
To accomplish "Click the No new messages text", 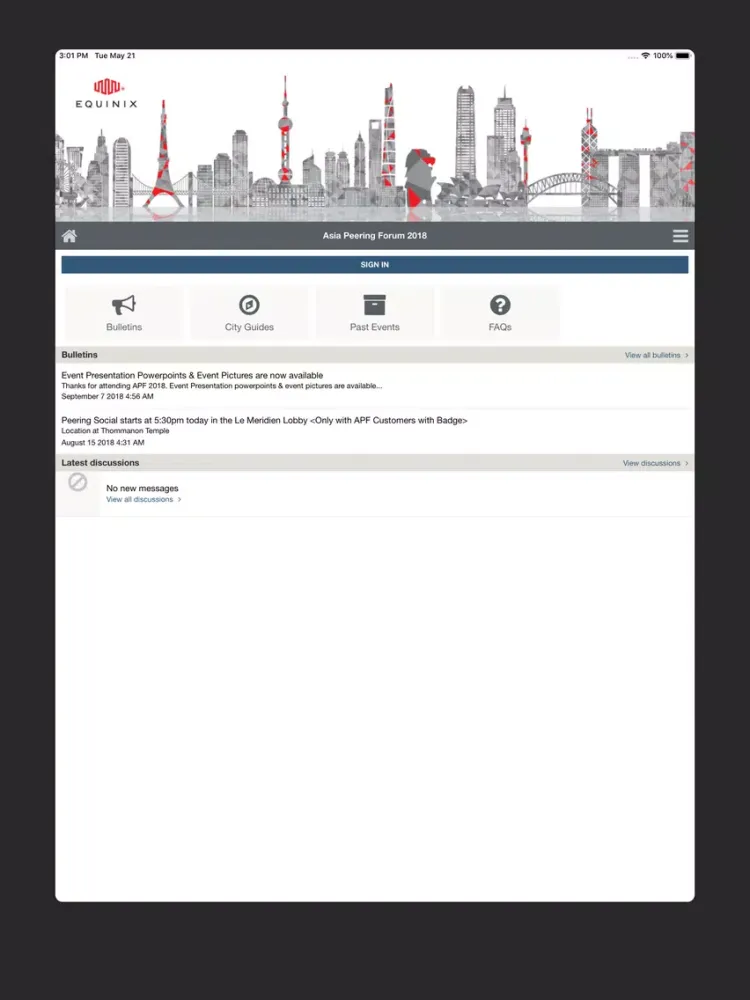I will [142, 489].
